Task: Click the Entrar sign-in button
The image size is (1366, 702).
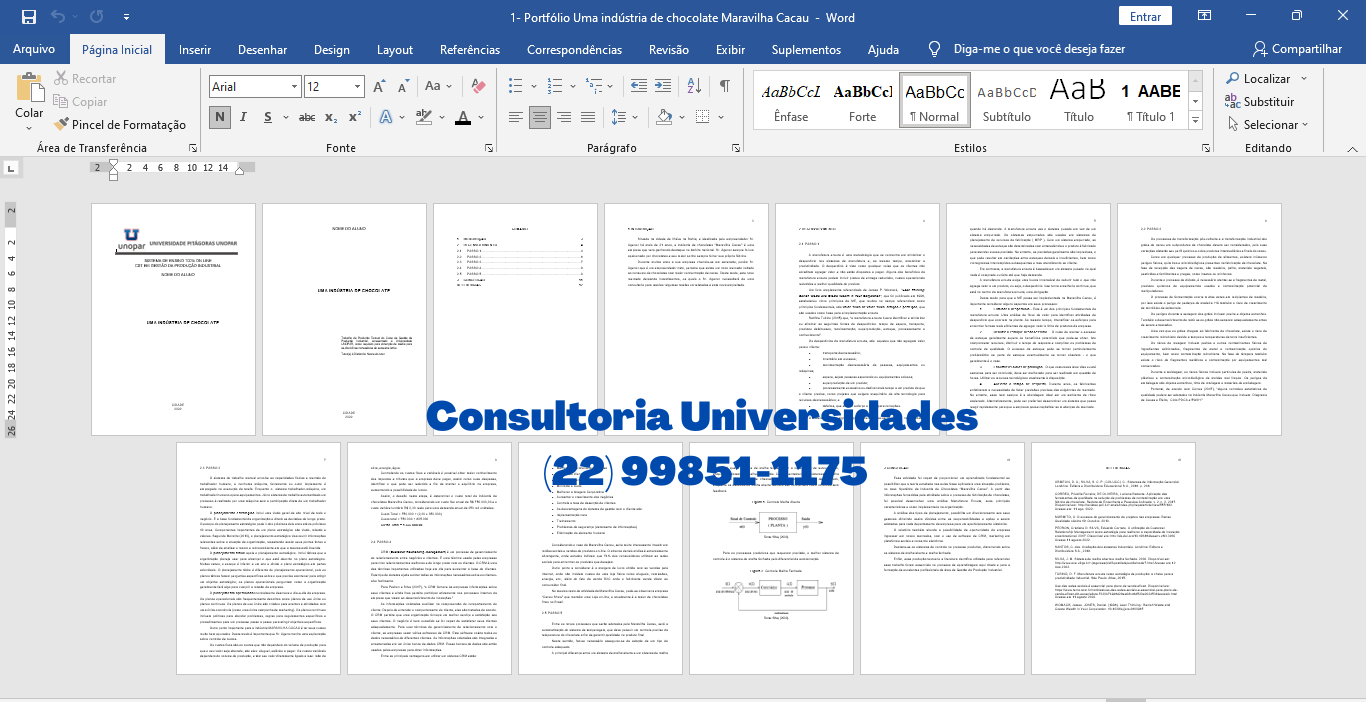Action: pyautogui.click(x=1145, y=17)
